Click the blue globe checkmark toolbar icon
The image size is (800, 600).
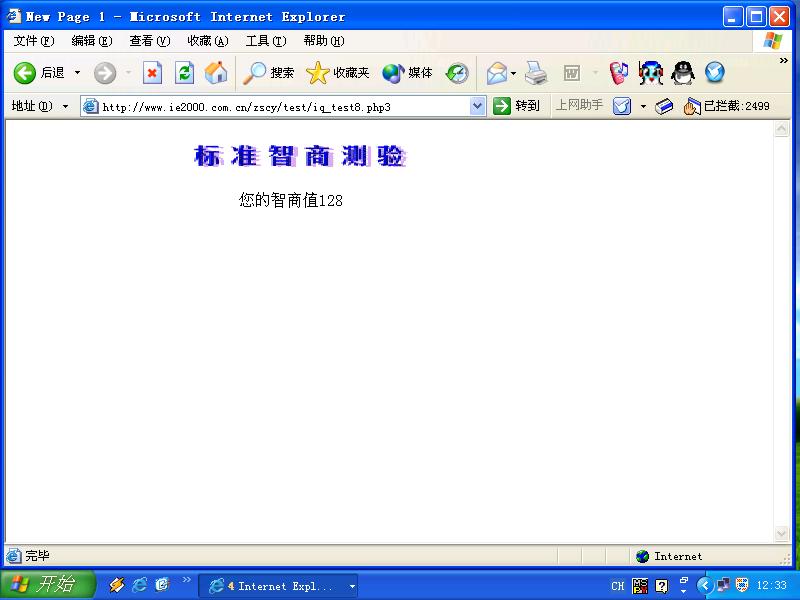tap(715, 73)
